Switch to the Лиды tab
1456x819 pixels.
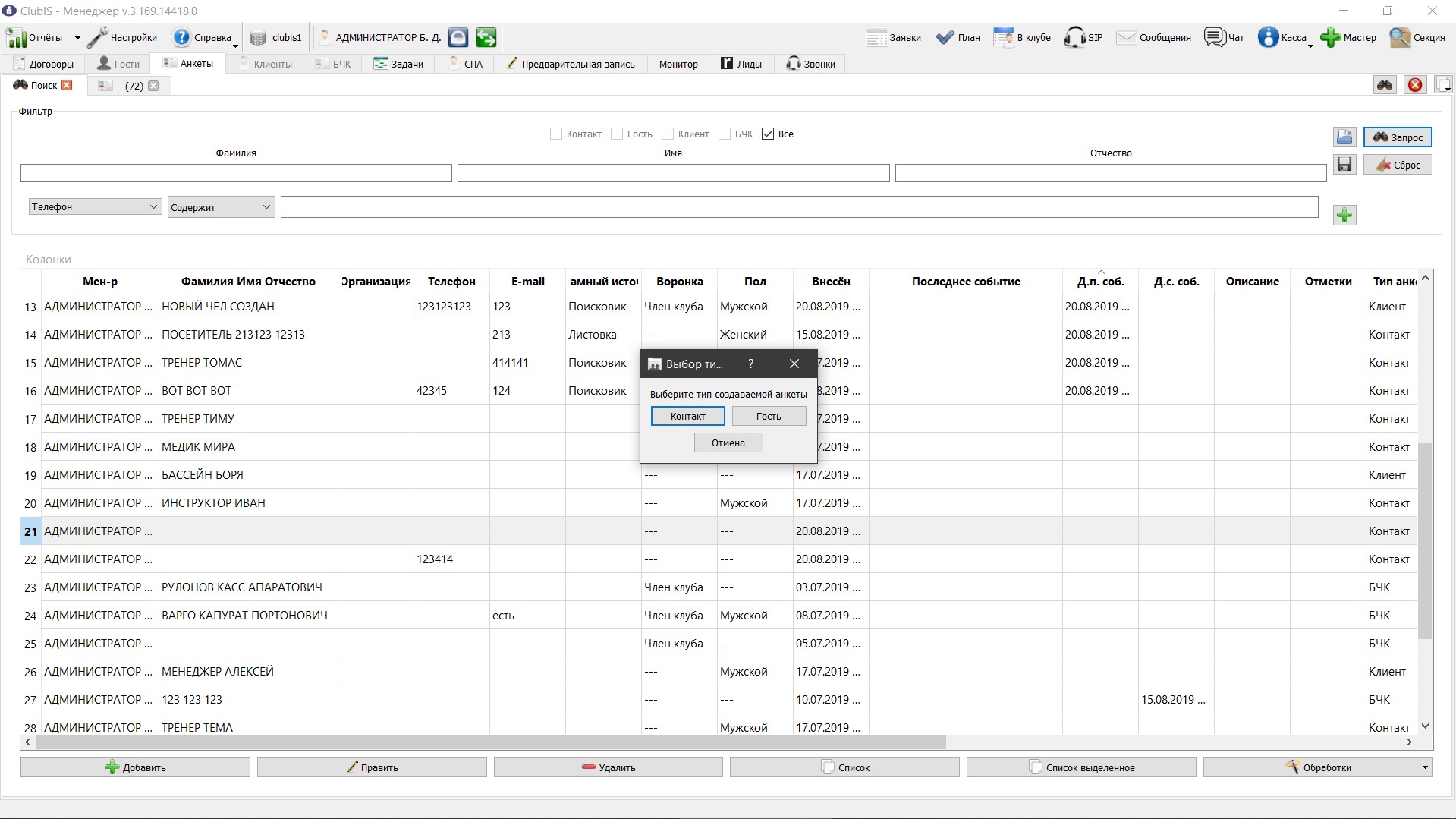(x=741, y=64)
